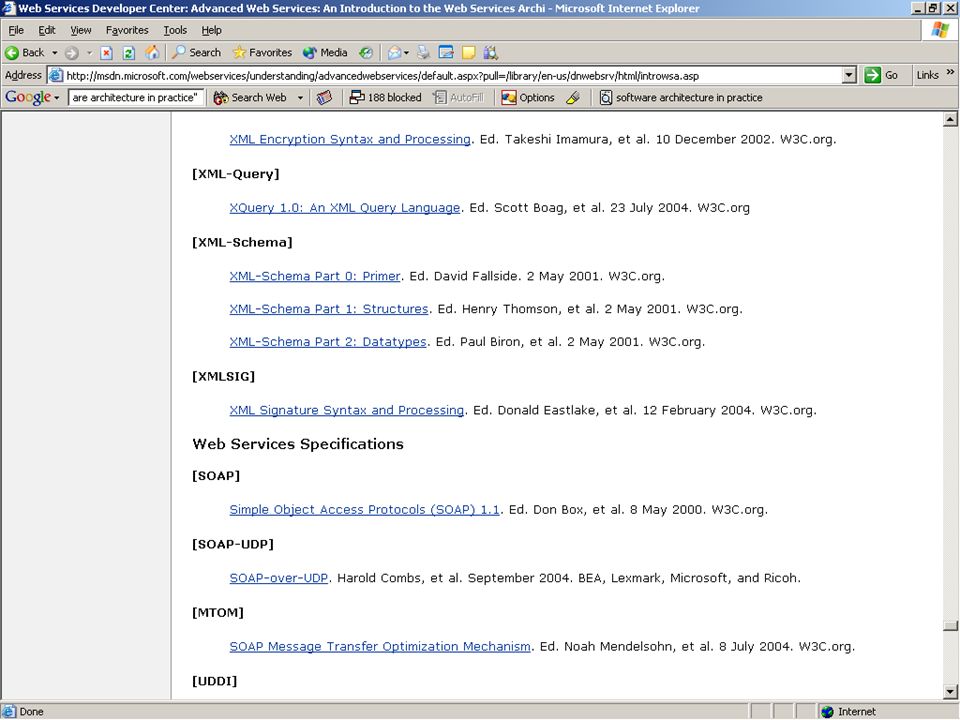The image size is (960, 720).
Task: Open the Media bar button
Action: [325, 53]
